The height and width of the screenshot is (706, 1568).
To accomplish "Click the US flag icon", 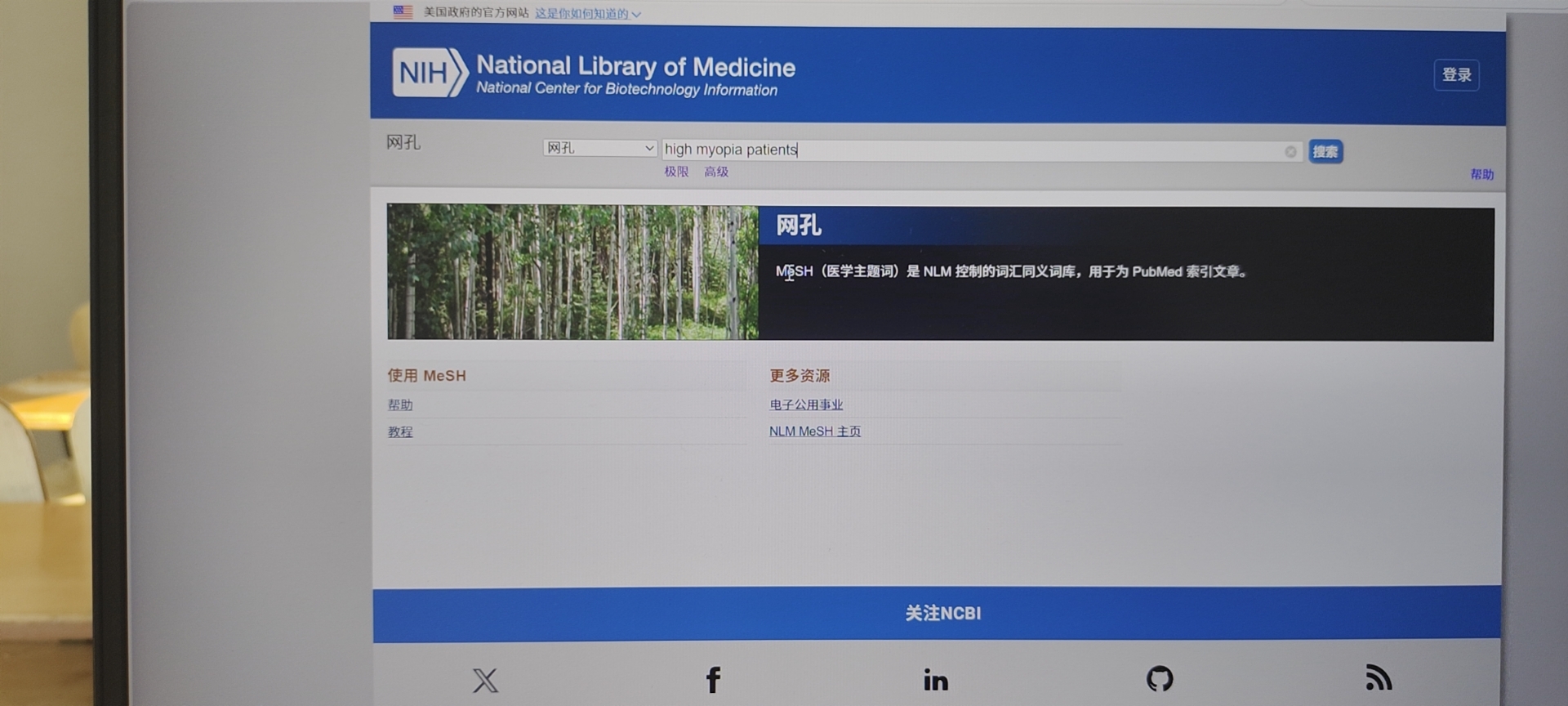I will [x=403, y=11].
